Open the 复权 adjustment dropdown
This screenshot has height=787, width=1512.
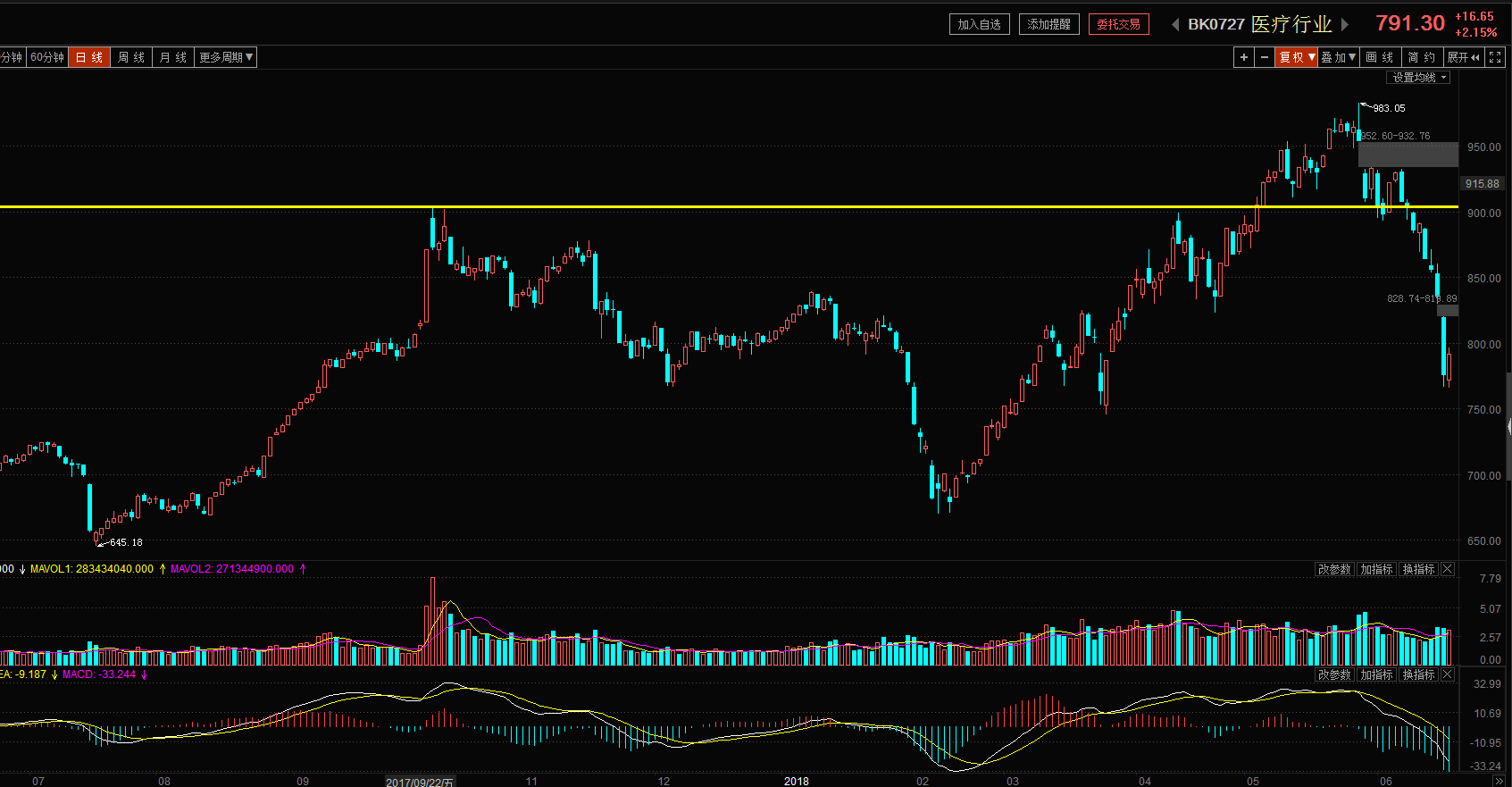(x=1297, y=57)
